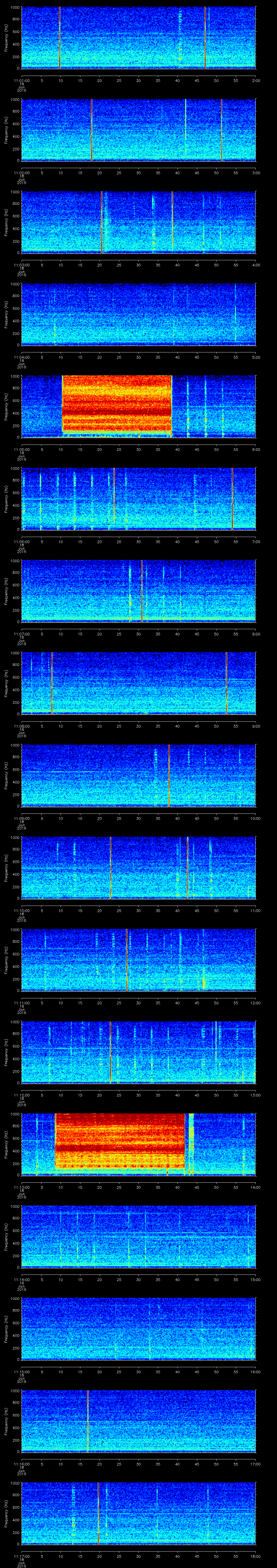The width and height of the screenshot is (277, 1568).
Task: Select the spectrogram panel starting at 11:01:00
Action: (x=138, y=38)
